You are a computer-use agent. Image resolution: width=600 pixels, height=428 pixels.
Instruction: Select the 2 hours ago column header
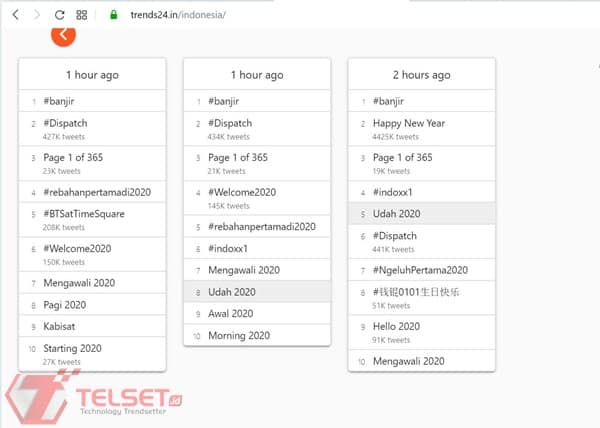(421, 75)
